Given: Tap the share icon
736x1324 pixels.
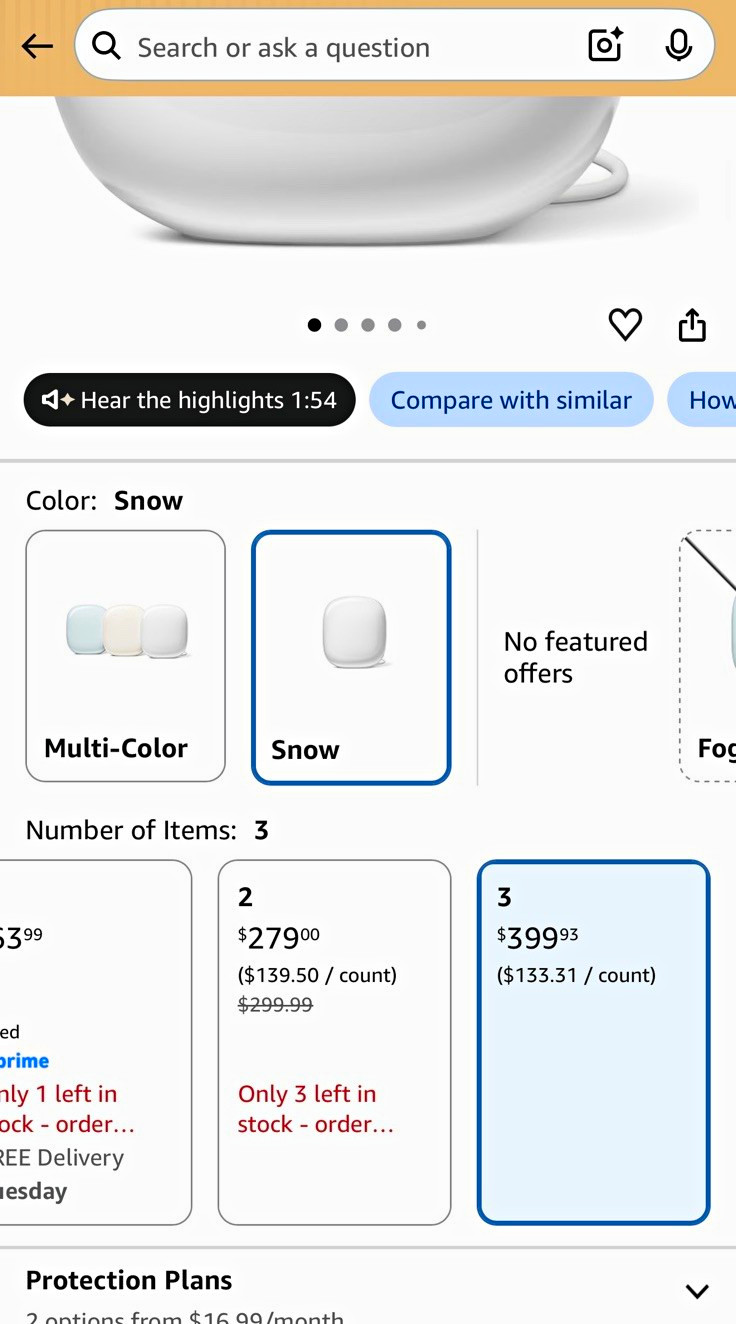Looking at the screenshot, I should [692, 324].
